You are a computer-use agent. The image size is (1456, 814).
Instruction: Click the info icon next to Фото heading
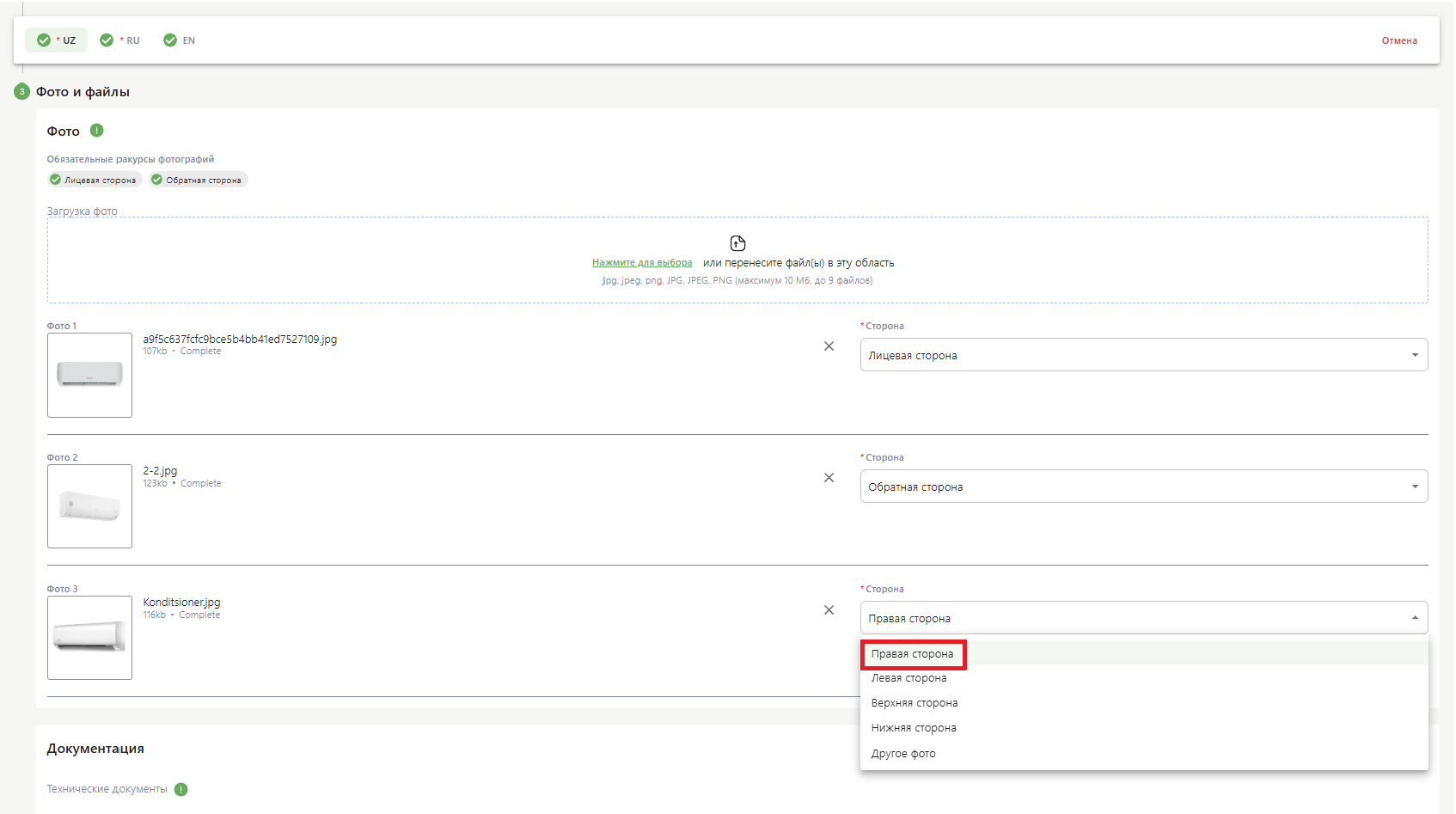tap(97, 131)
